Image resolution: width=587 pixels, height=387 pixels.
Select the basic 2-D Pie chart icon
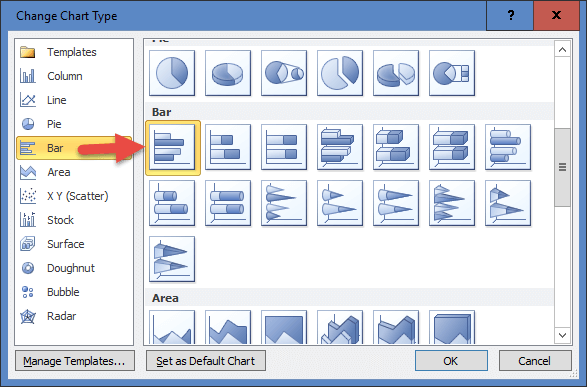172,73
